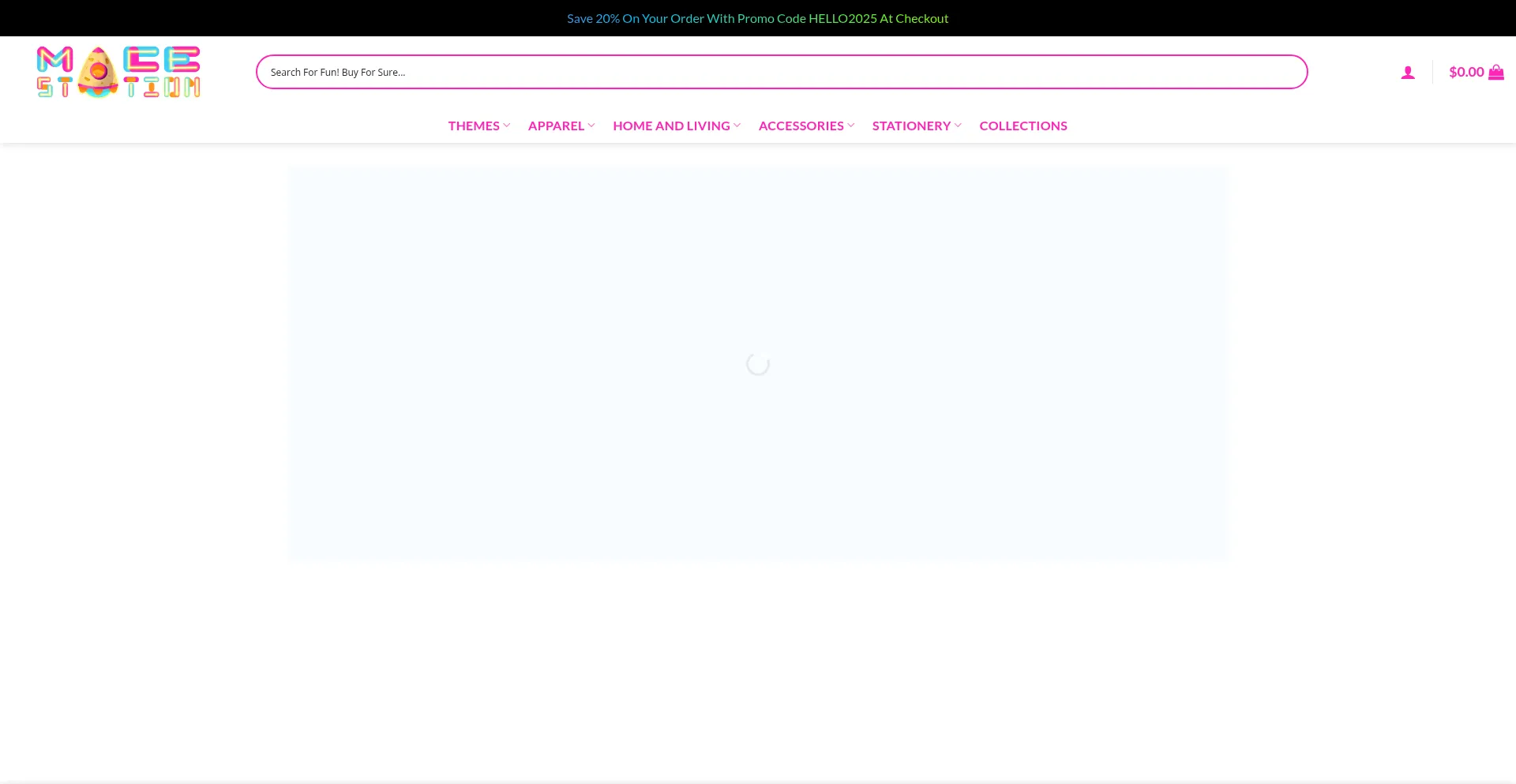
Task: Select the HOME AND LIVING menu item
Action: coord(671,126)
